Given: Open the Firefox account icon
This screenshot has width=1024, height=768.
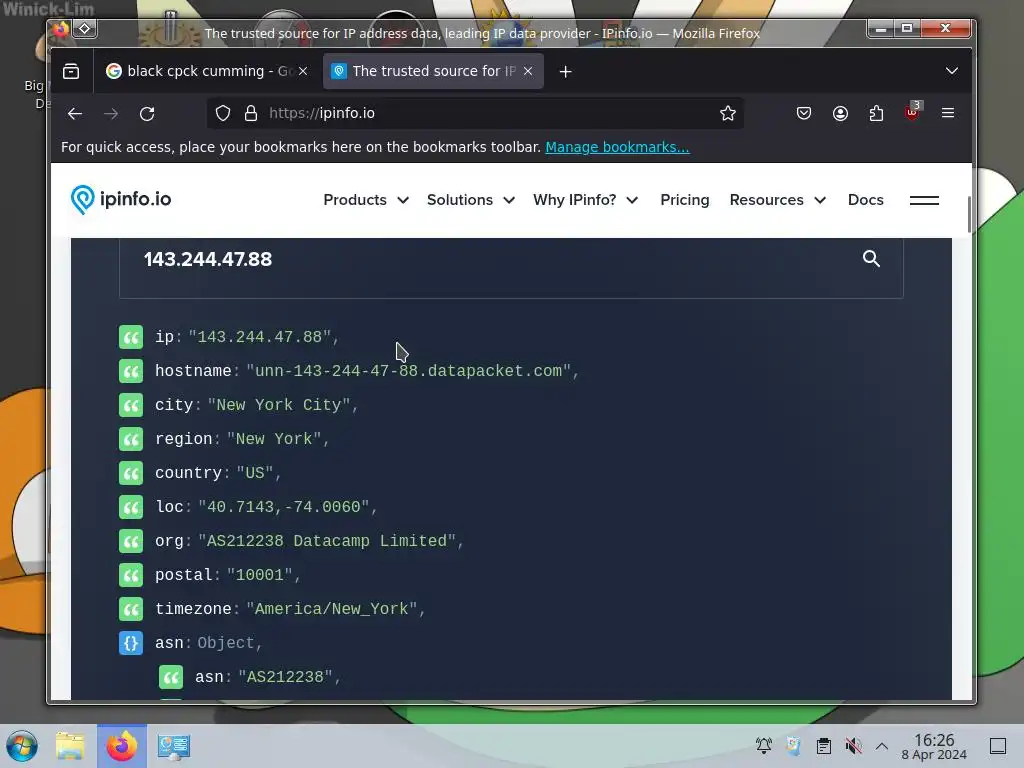Looking at the screenshot, I should 840,114.
